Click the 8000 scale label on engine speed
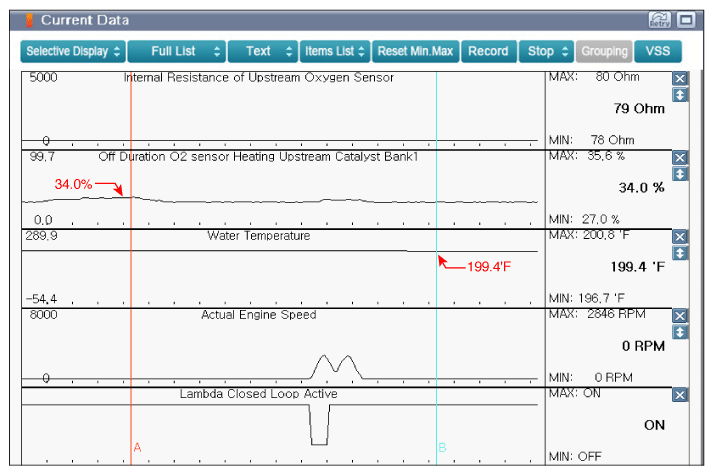 coord(43,315)
